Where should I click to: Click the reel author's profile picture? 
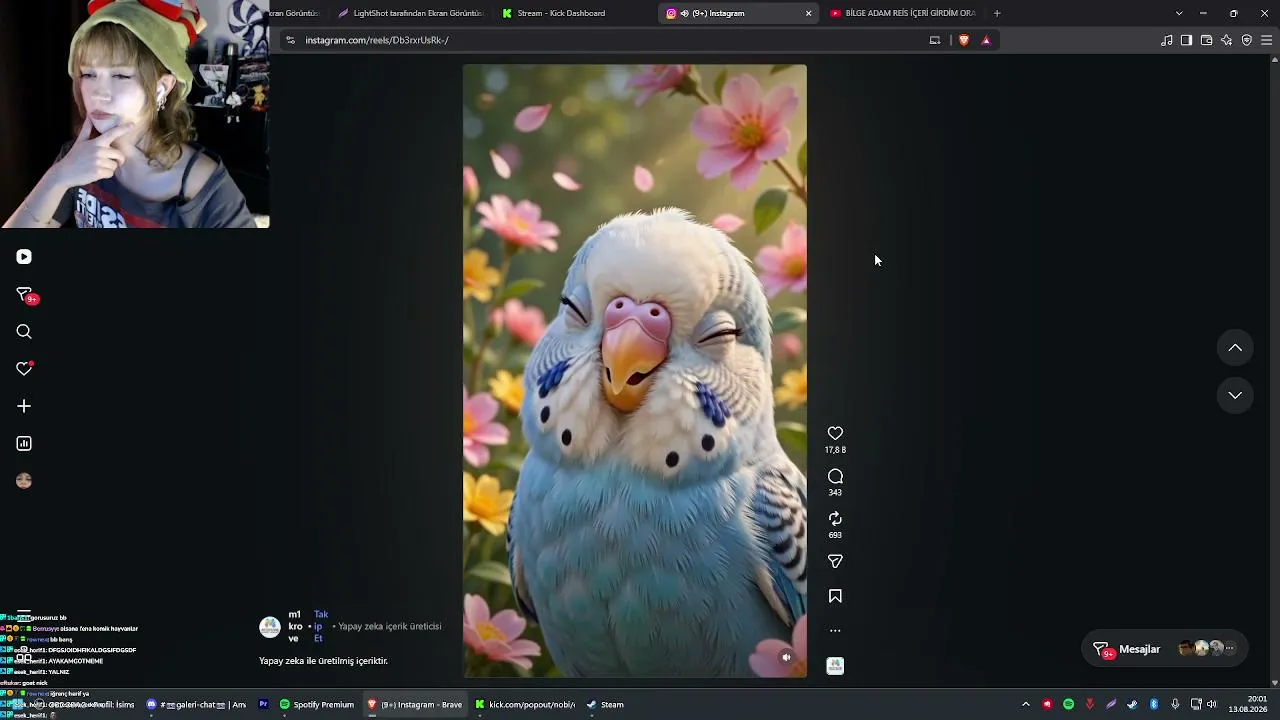click(x=270, y=627)
